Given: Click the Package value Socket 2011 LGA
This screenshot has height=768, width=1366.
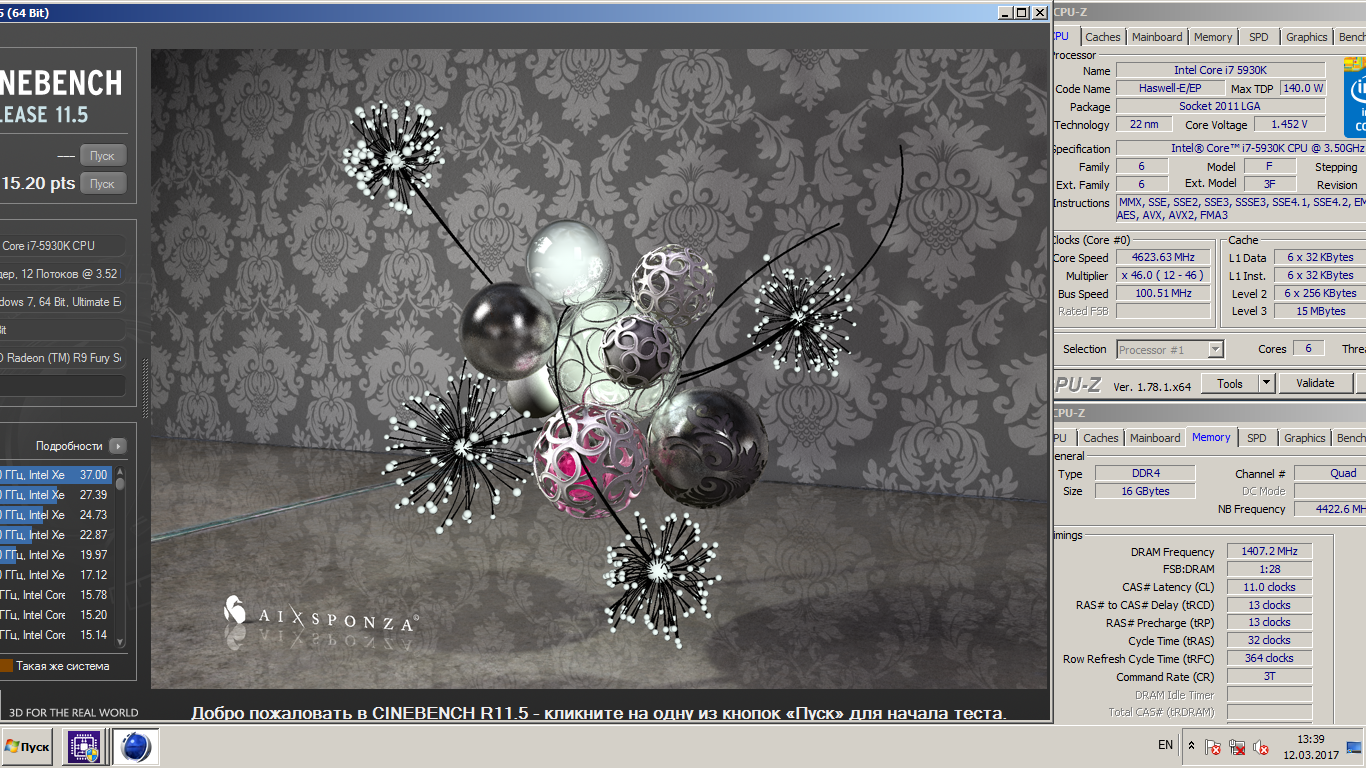Looking at the screenshot, I should tap(1220, 107).
